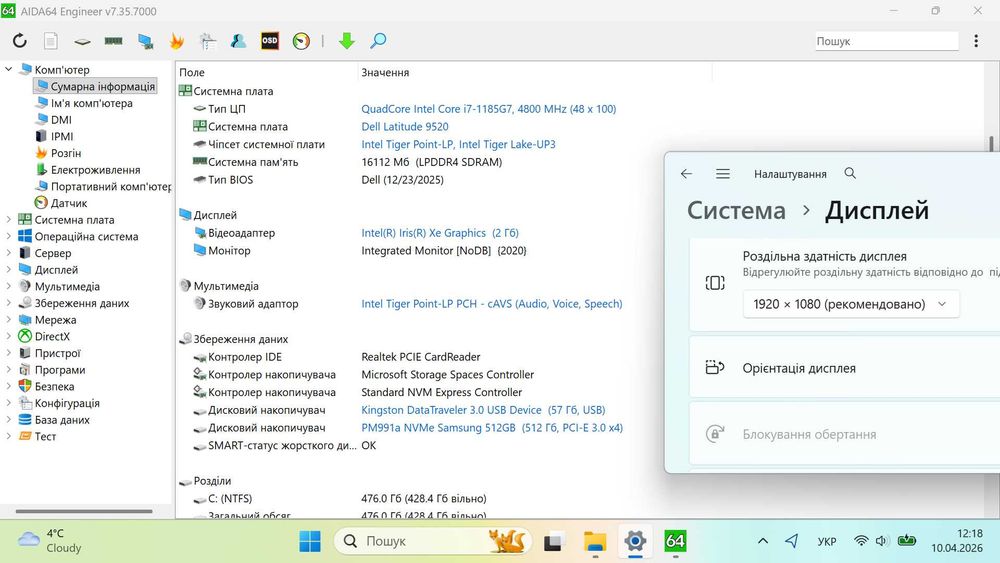Viewport: 1000px width, 563px height.
Task: Select the Програми tree item
Action: pyautogui.click(x=60, y=370)
